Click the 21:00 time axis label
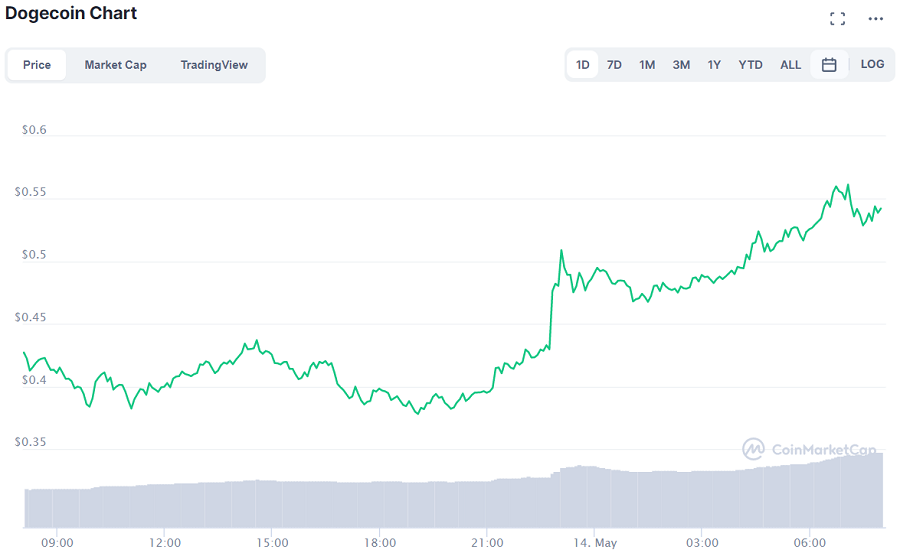The image size is (900, 553). tap(486, 542)
